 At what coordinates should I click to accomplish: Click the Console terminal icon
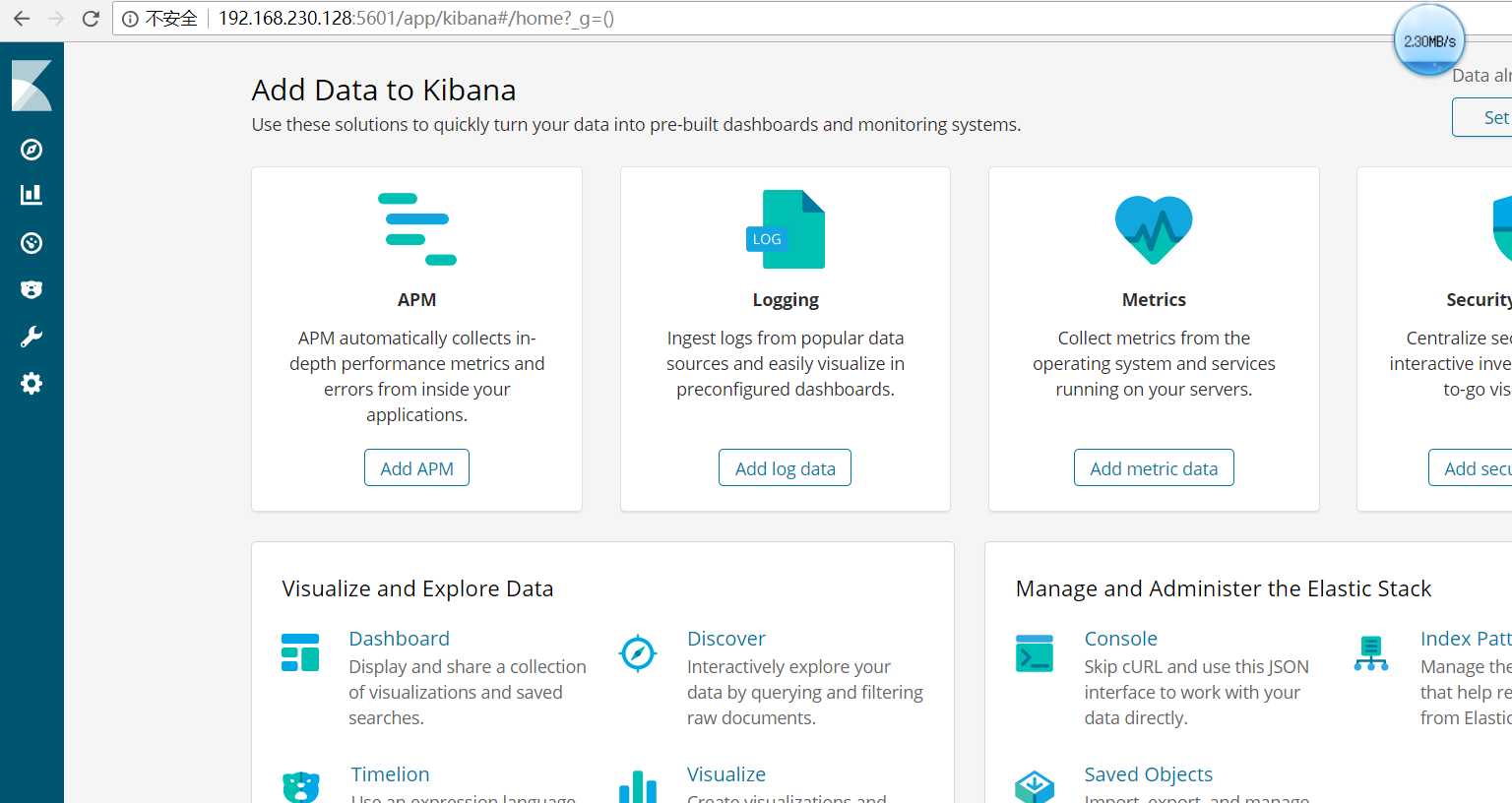(x=1035, y=652)
